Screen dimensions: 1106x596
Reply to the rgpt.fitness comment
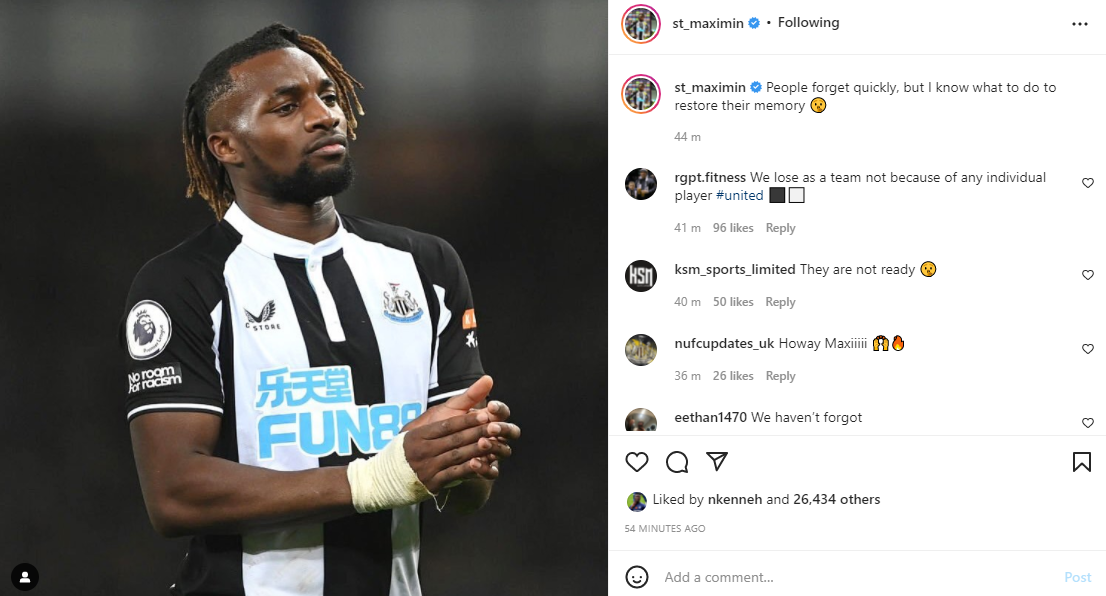pos(780,228)
